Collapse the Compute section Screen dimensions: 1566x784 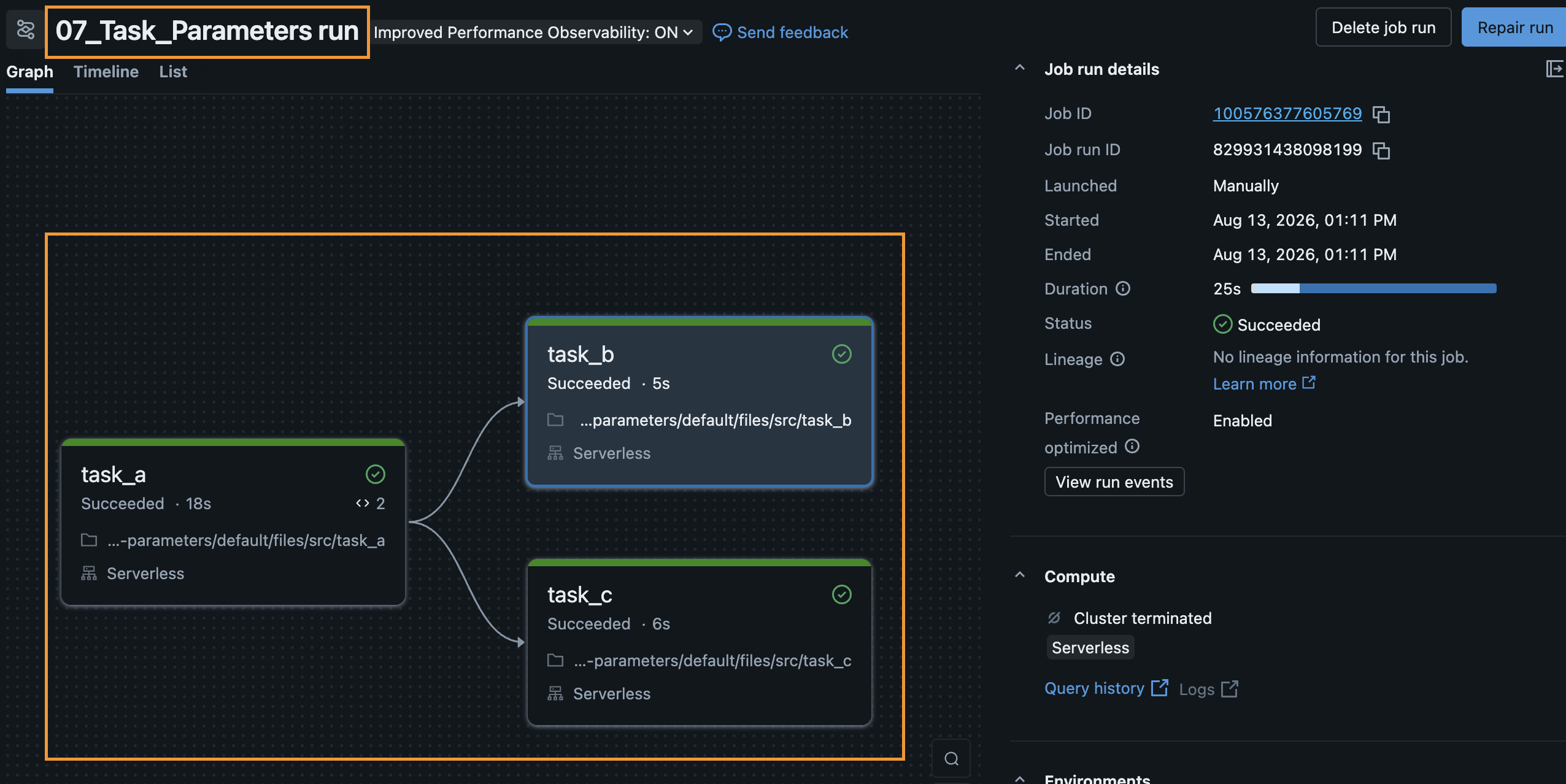[x=1020, y=575]
